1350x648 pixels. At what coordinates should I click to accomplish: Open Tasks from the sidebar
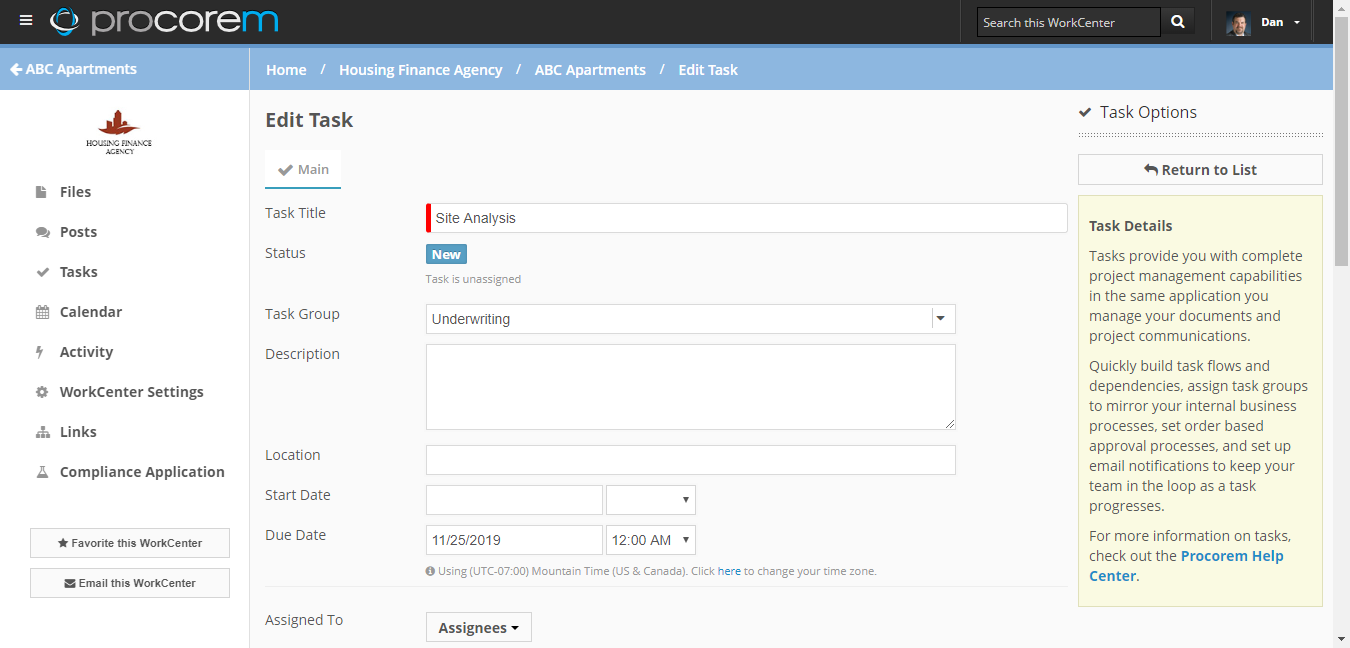click(x=78, y=271)
